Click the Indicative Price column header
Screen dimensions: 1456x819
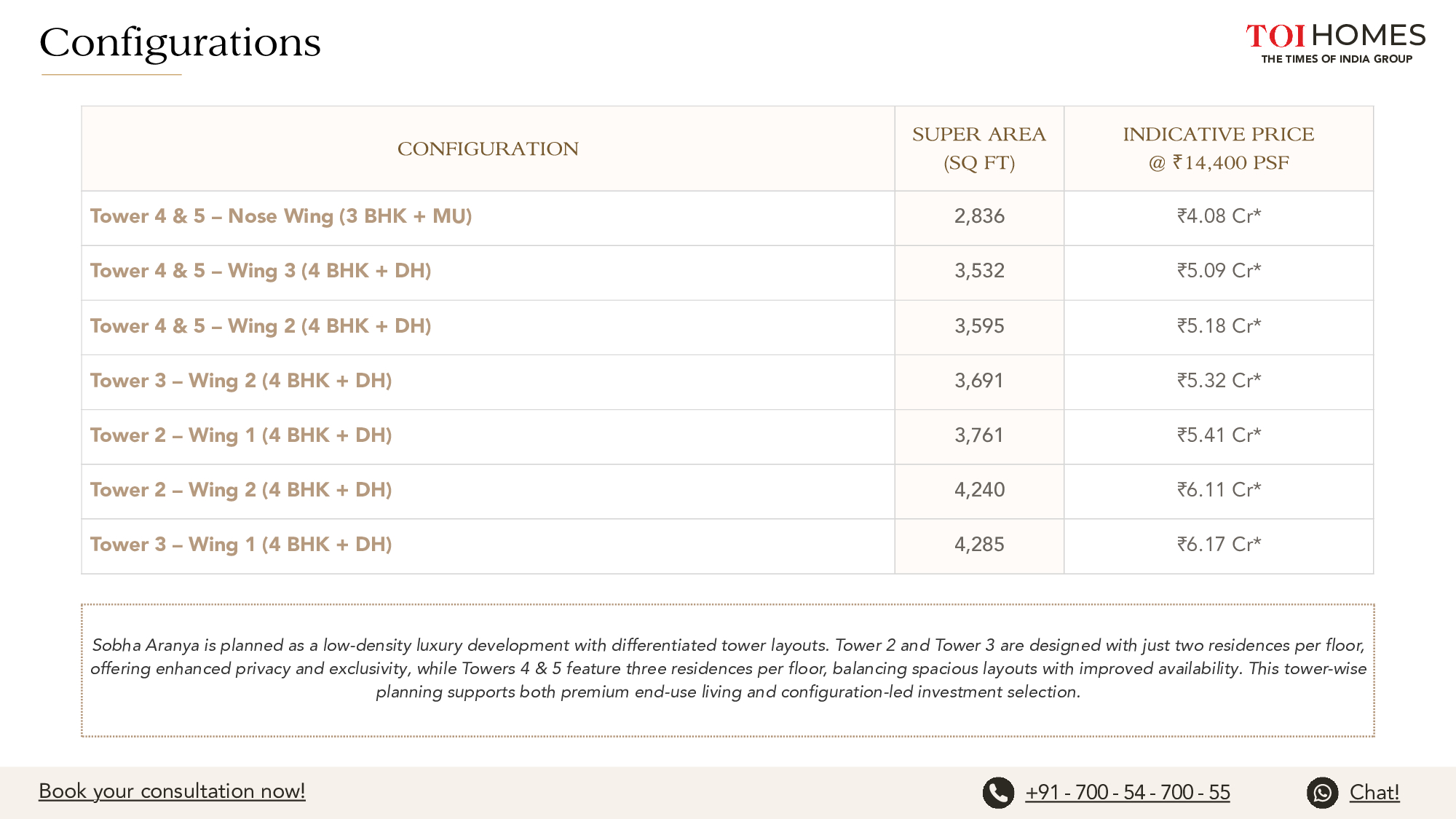click(x=1219, y=149)
